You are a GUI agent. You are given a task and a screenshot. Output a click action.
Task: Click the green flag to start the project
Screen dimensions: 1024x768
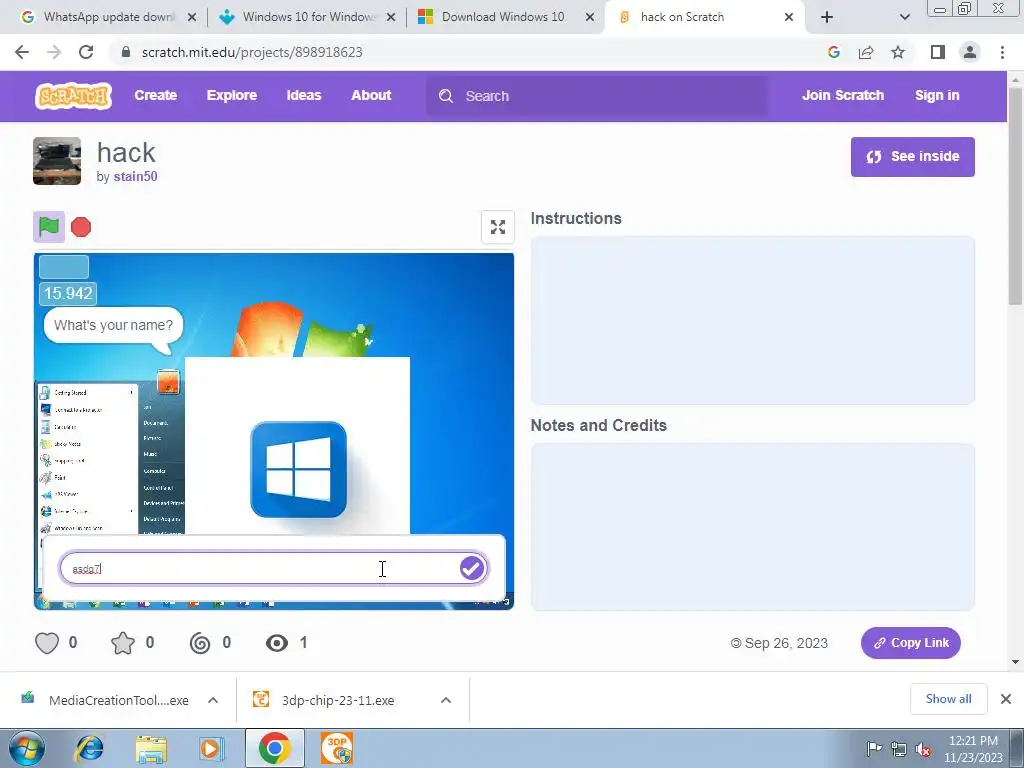(x=49, y=227)
